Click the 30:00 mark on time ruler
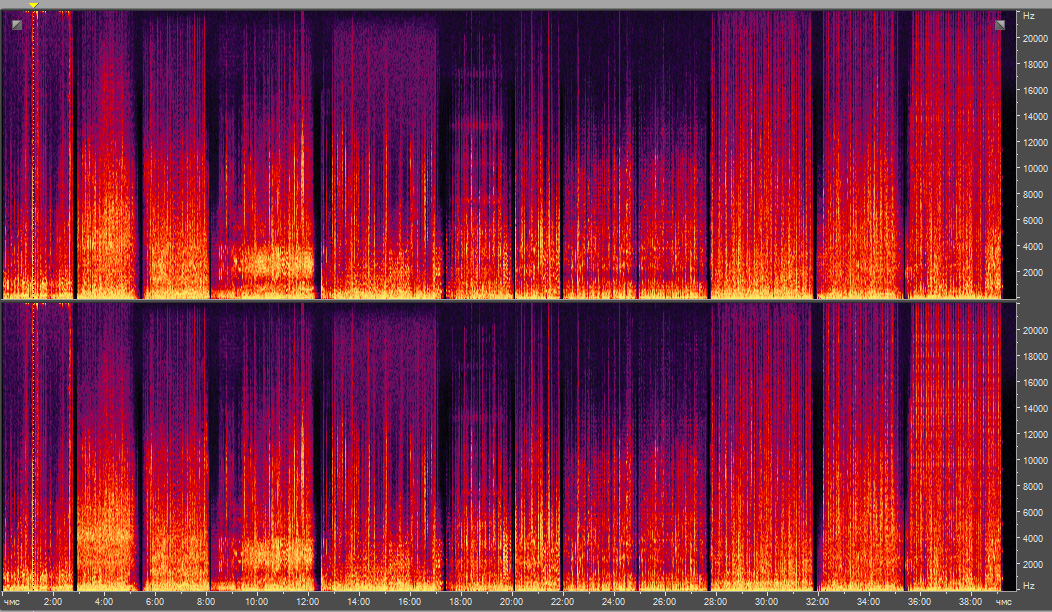1052x612 pixels. point(766,601)
